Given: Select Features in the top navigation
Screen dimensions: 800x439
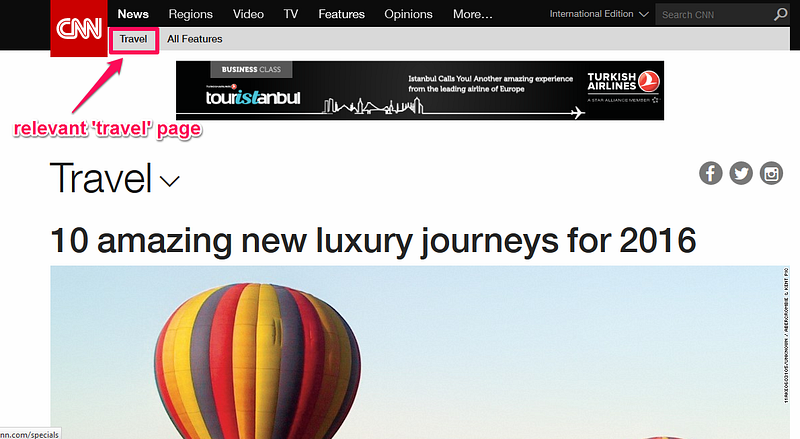Looking at the screenshot, I should [341, 14].
